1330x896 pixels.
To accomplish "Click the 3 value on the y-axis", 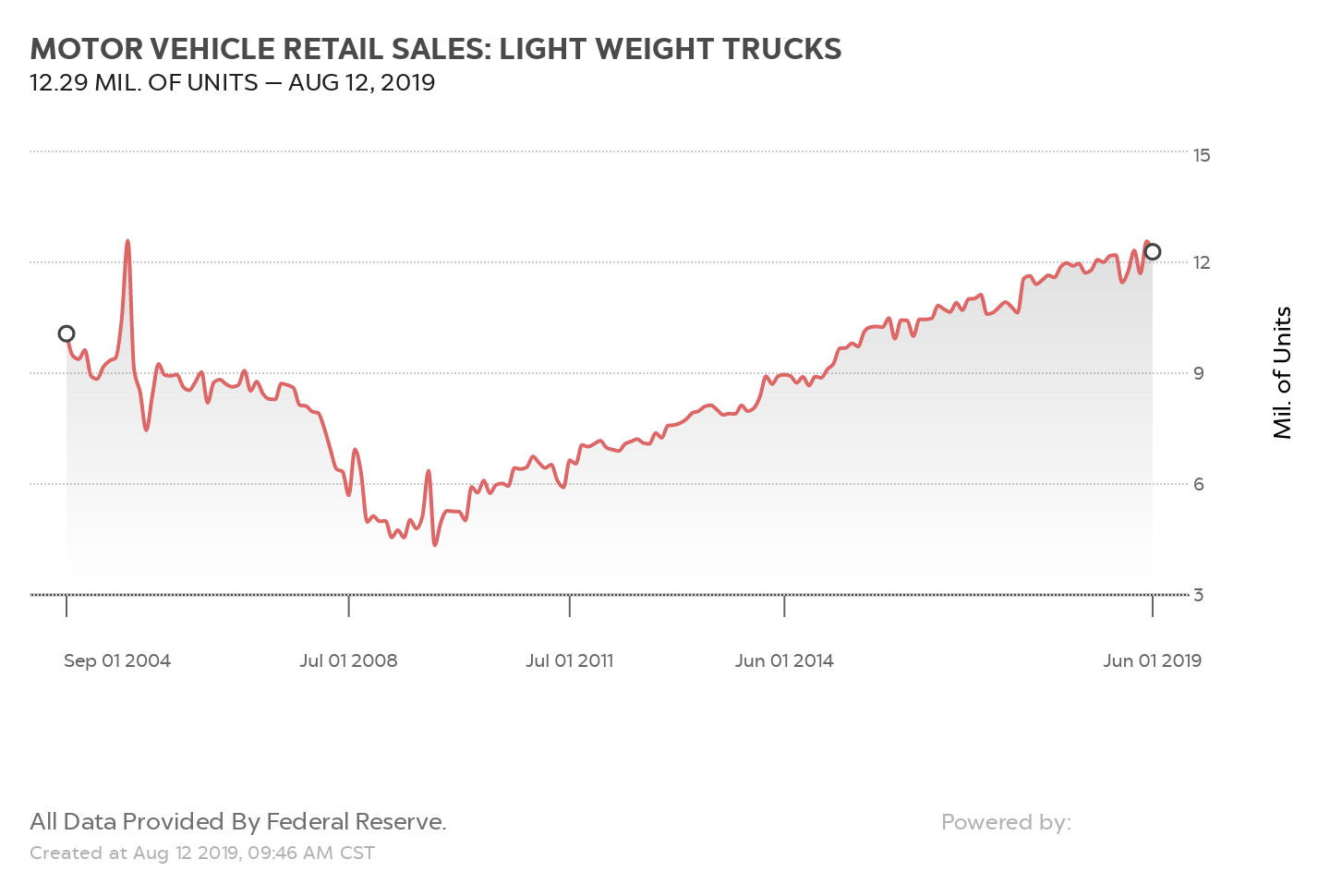I will click(x=1199, y=595).
